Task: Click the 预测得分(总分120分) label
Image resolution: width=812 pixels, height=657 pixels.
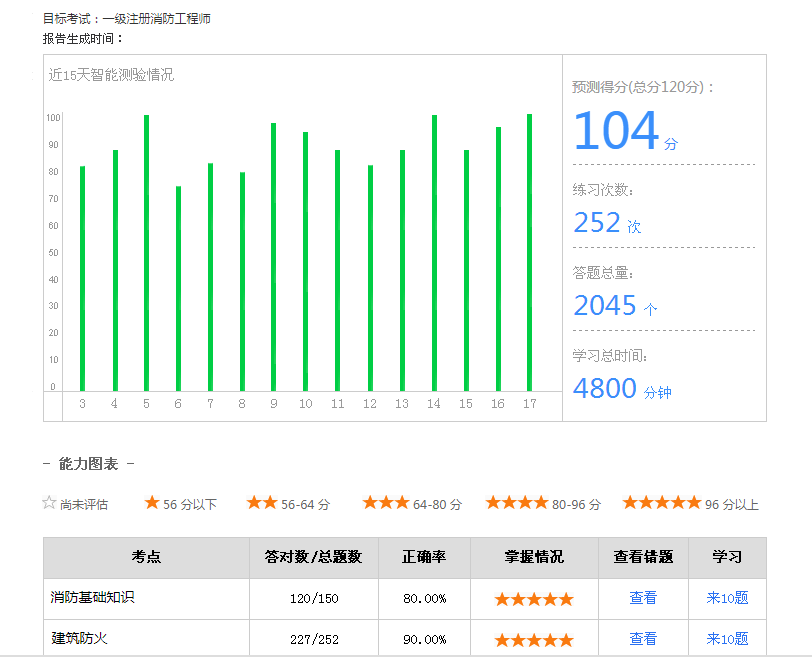Action: pos(643,87)
